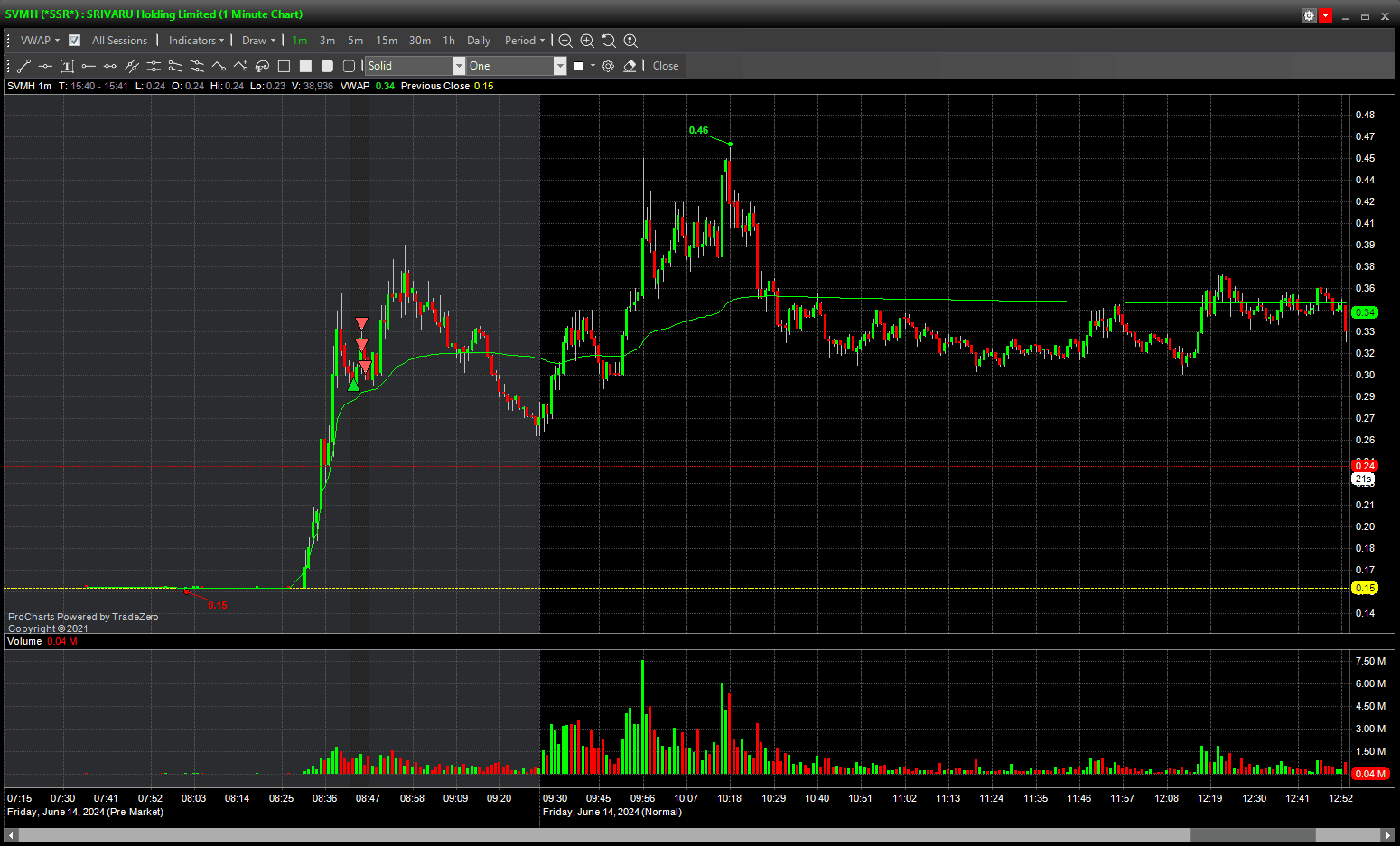
Task: Click the zoom out magnifier icon
Action: coord(565,41)
